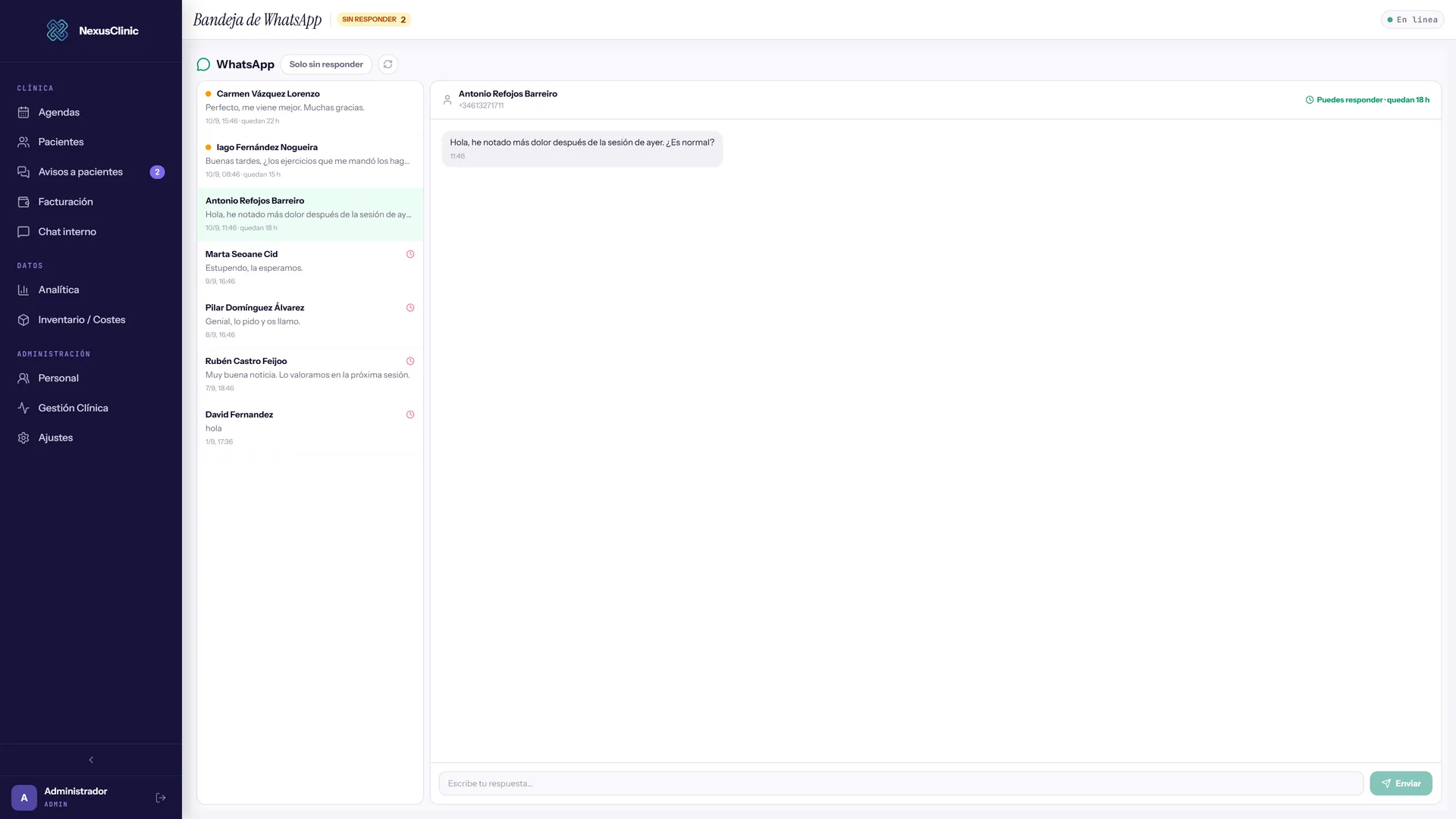Click the Gestión Clínica pulse icon
Image resolution: width=1456 pixels, height=819 pixels.
24,408
